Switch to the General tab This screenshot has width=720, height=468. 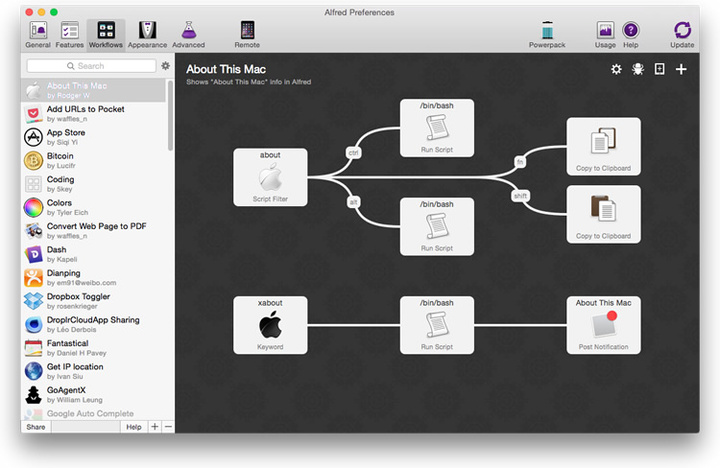[38, 33]
